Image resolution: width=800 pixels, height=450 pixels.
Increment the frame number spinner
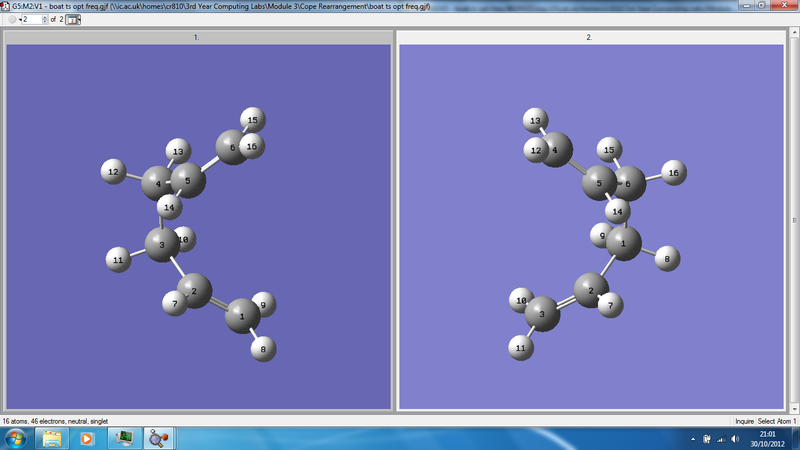pyautogui.click(x=44, y=17)
